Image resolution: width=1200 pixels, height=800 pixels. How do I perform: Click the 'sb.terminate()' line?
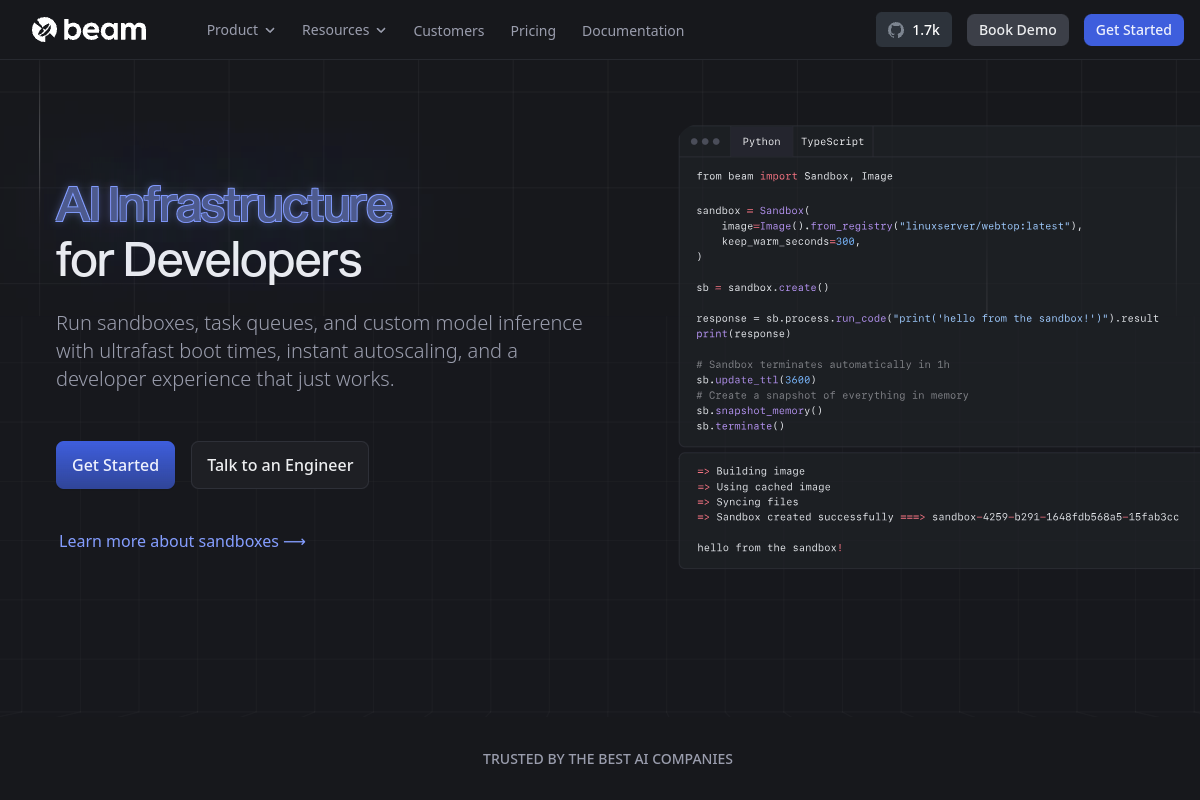pos(741,426)
